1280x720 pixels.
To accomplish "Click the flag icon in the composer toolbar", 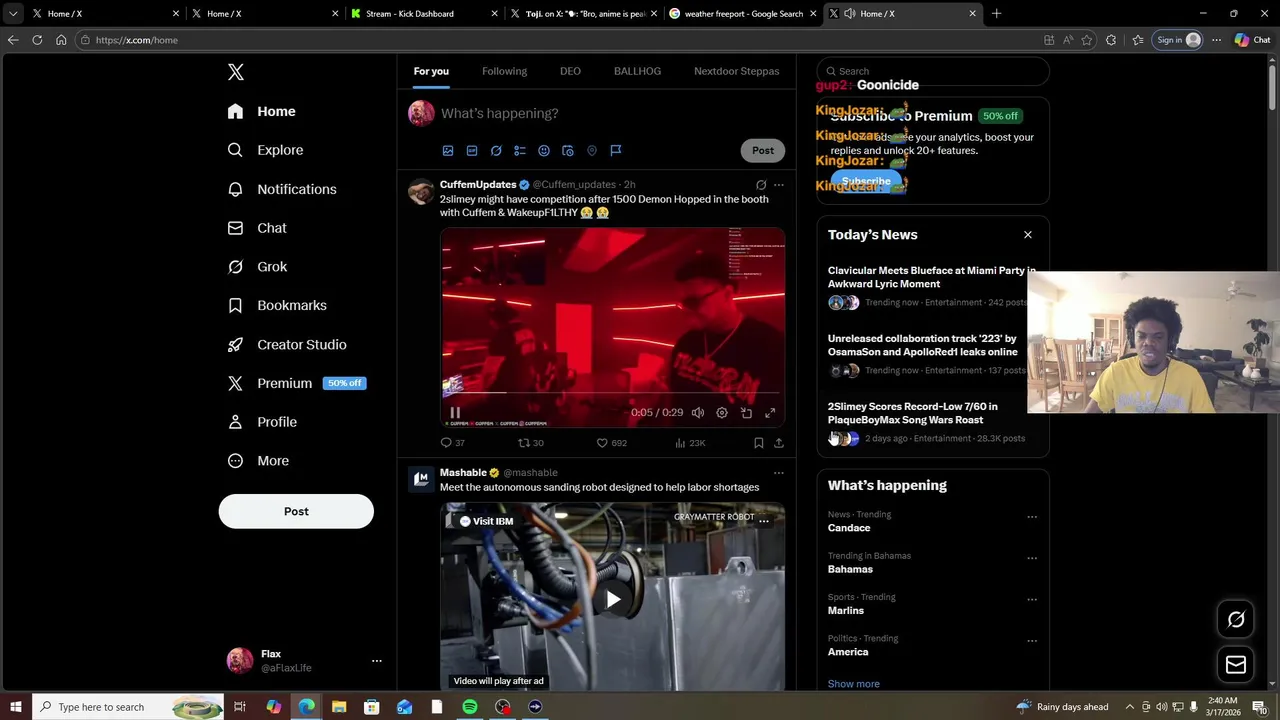I will pyautogui.click(x=616, y=150).
